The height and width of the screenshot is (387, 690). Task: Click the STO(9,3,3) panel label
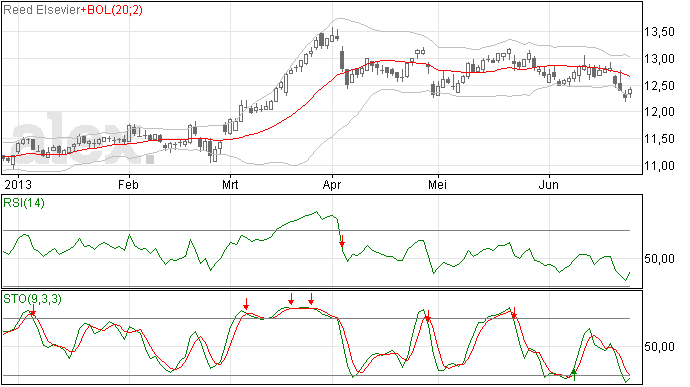[33, 299]
